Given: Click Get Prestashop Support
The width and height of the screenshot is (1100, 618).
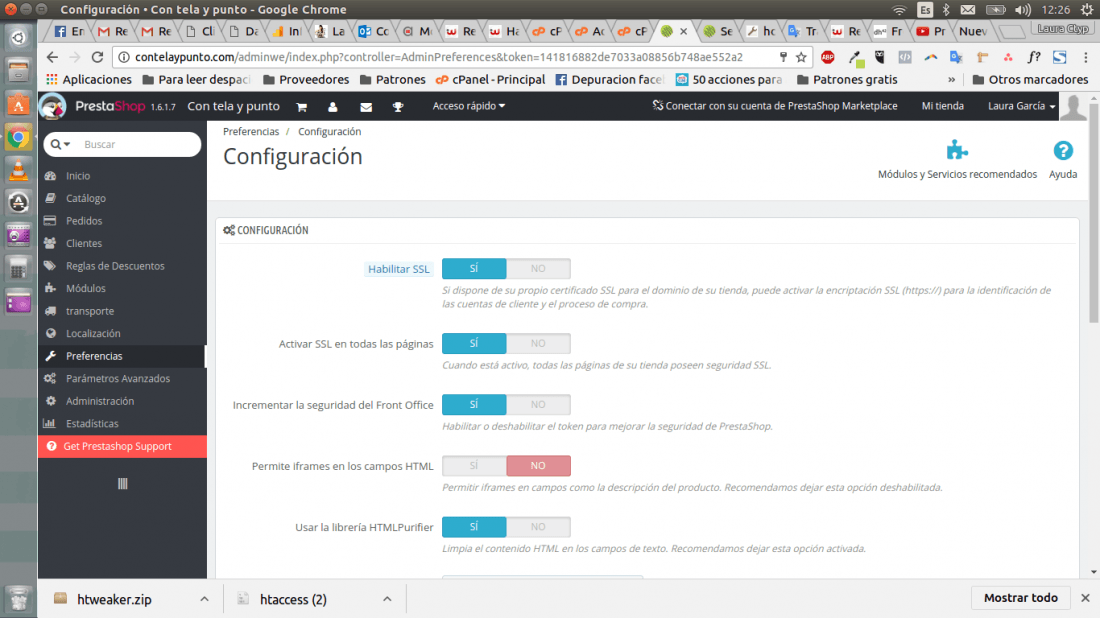Looking at the screenshot, I should (x=122, y=446).
